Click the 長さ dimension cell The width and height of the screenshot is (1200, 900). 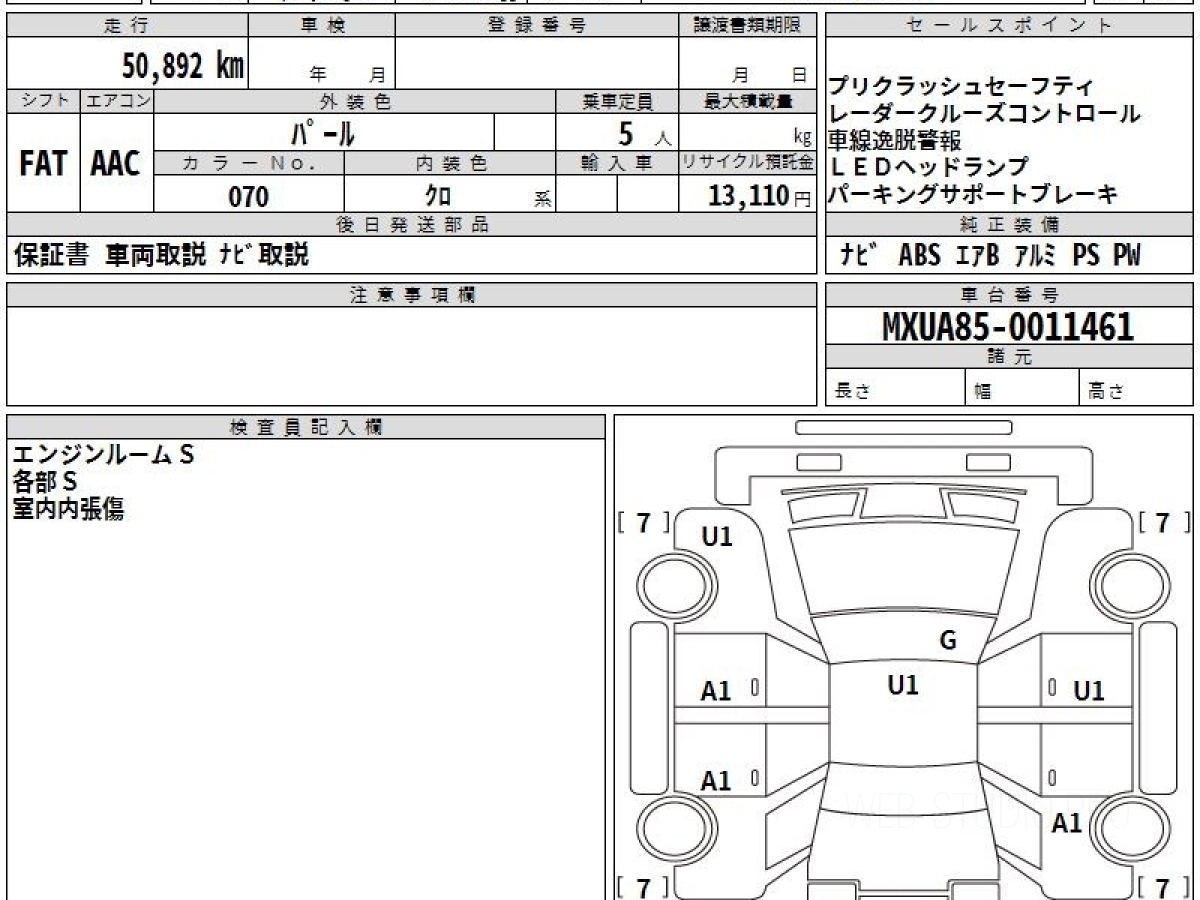click(x=895, y=389)
